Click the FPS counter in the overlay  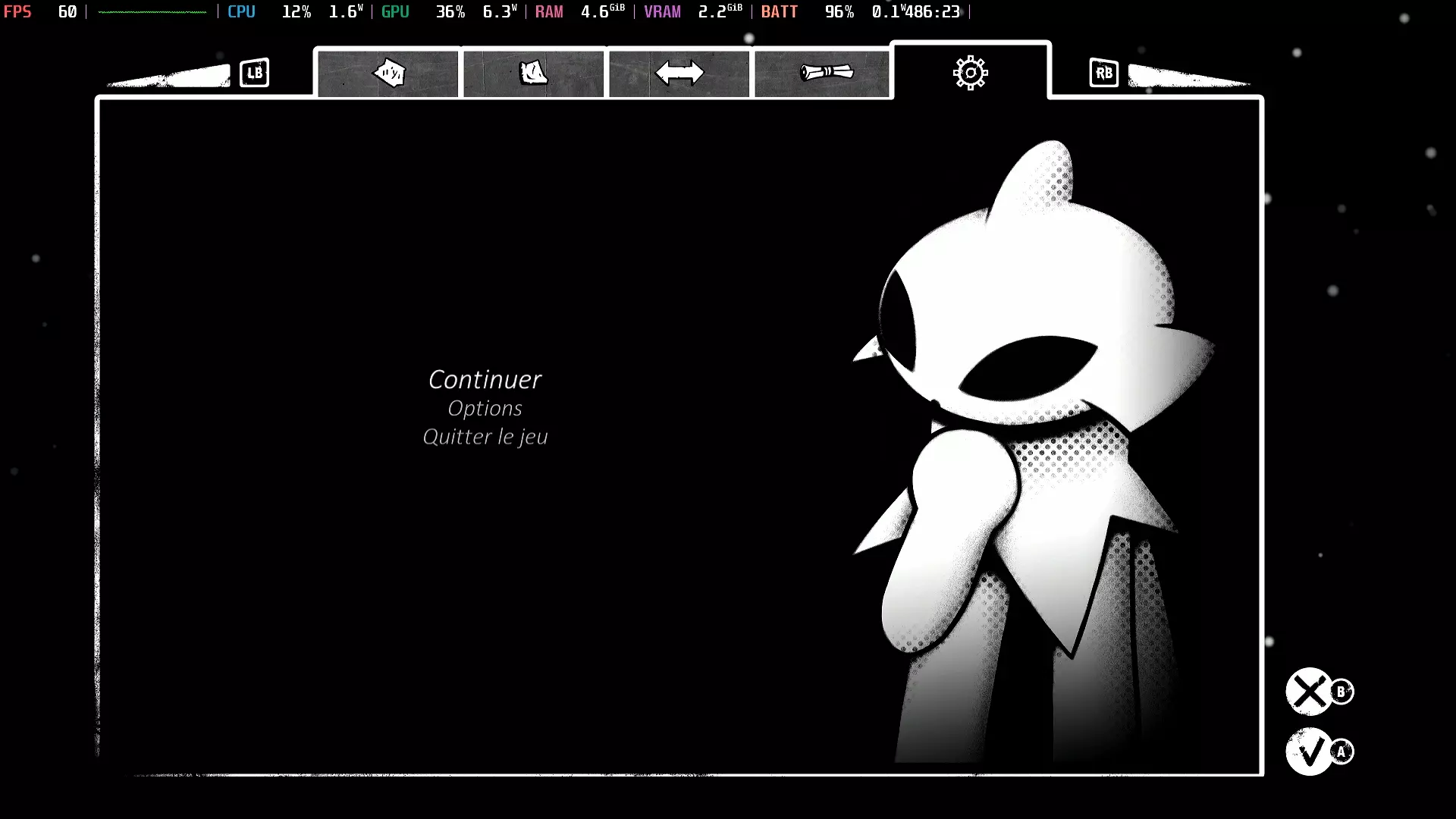42,11
